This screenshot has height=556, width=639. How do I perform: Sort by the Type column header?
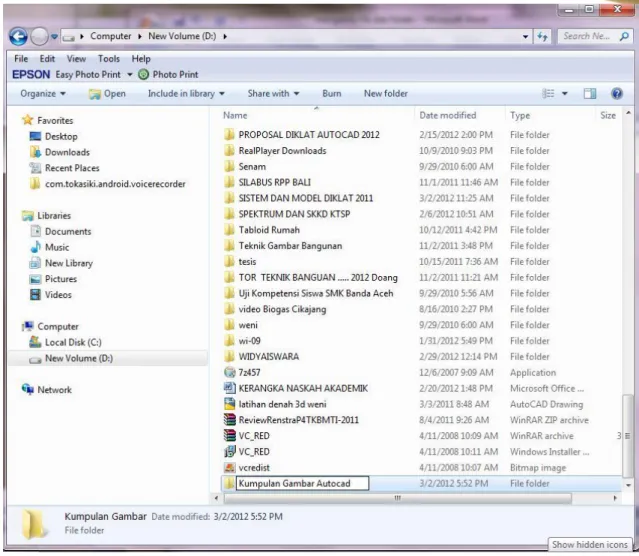click(x=520, y=115)
